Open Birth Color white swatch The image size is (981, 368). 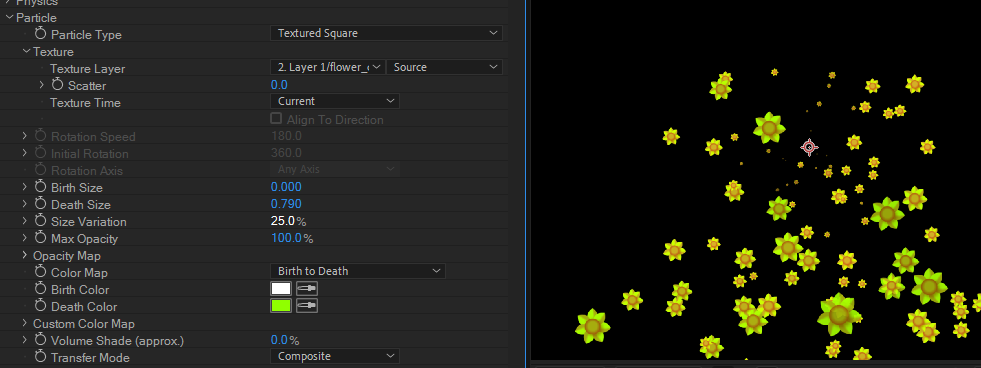point(281,289)
